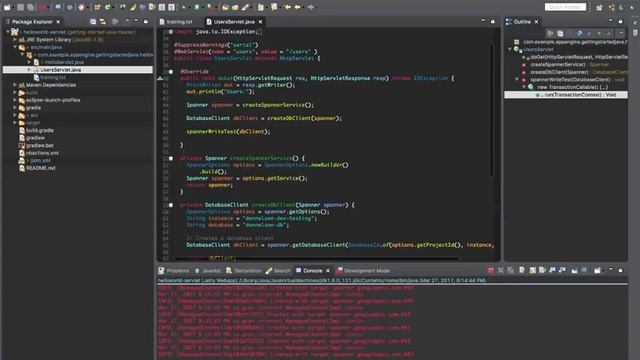The width and height of the screenshot is (640, 360).
Task: Open Package Explorer view menu arrow
Action: (127, 21)
